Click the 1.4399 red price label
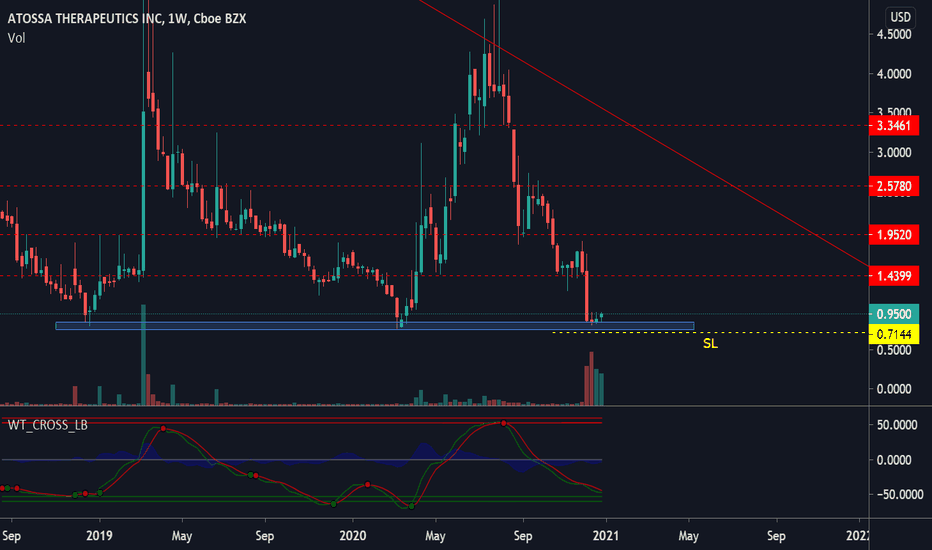Image resolution: width=932 pixels, height=550 pixels. pyautogui.click(x=893, y=276)
